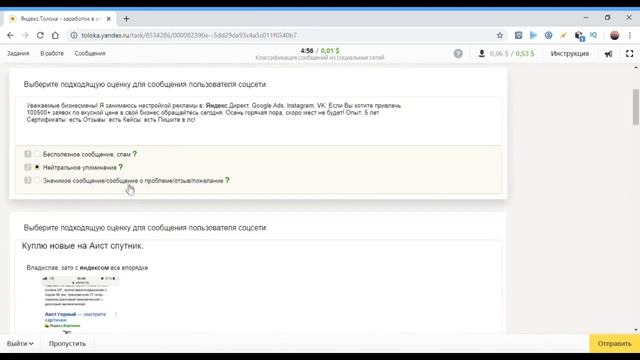Image resolution: width=640 pixels, height=360 pixels.
Task: Open a new browser tab with plus
Action: pyautogui.click(x=126, y=19)
